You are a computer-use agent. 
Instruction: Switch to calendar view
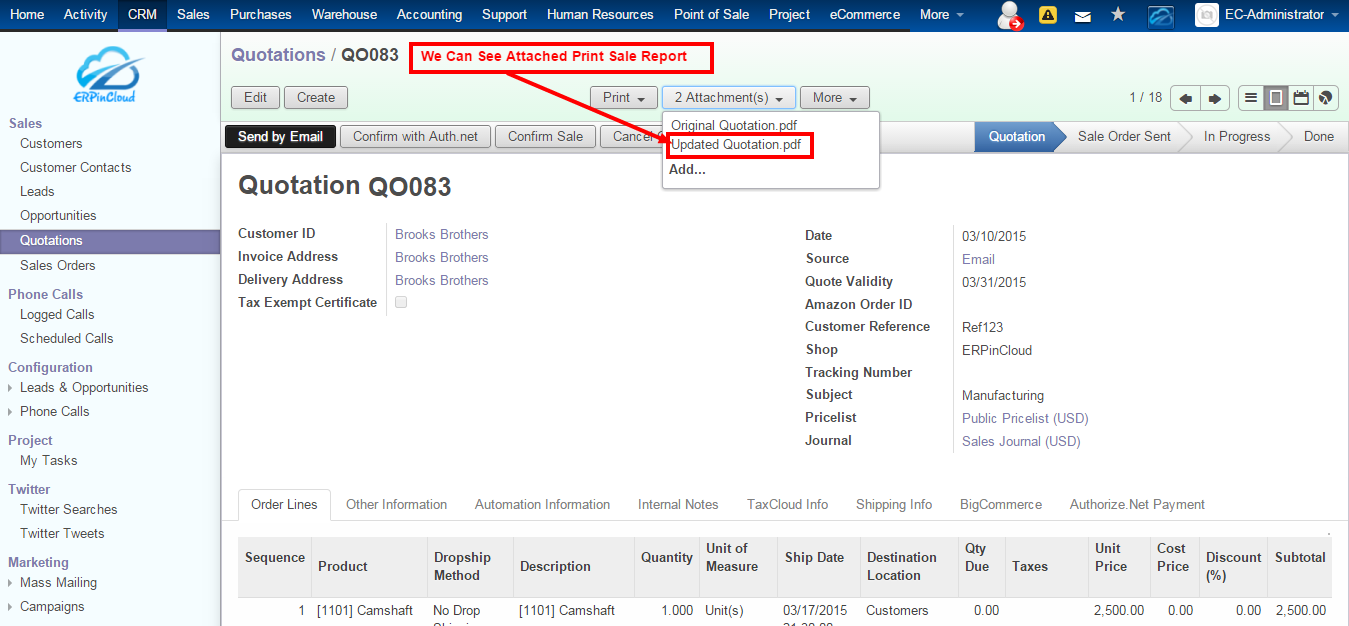click(1301, 98)
